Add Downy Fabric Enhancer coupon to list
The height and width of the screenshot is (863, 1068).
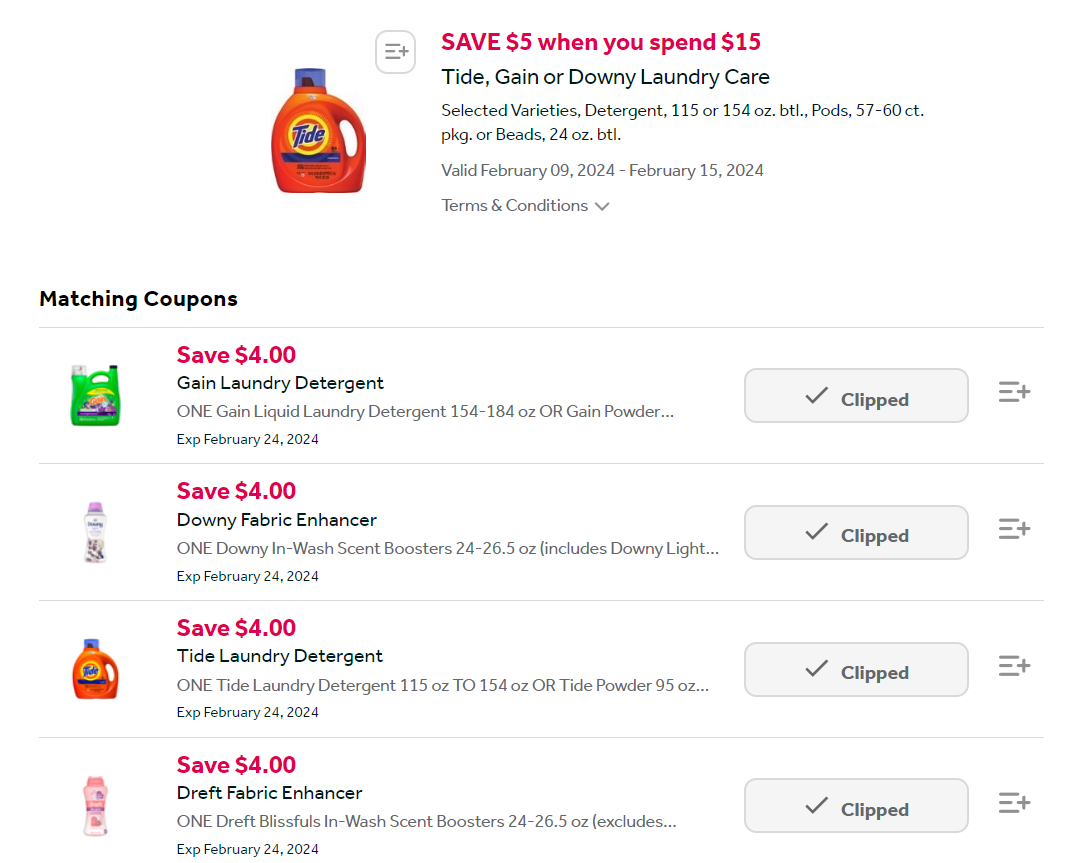tap(1014, 528)
